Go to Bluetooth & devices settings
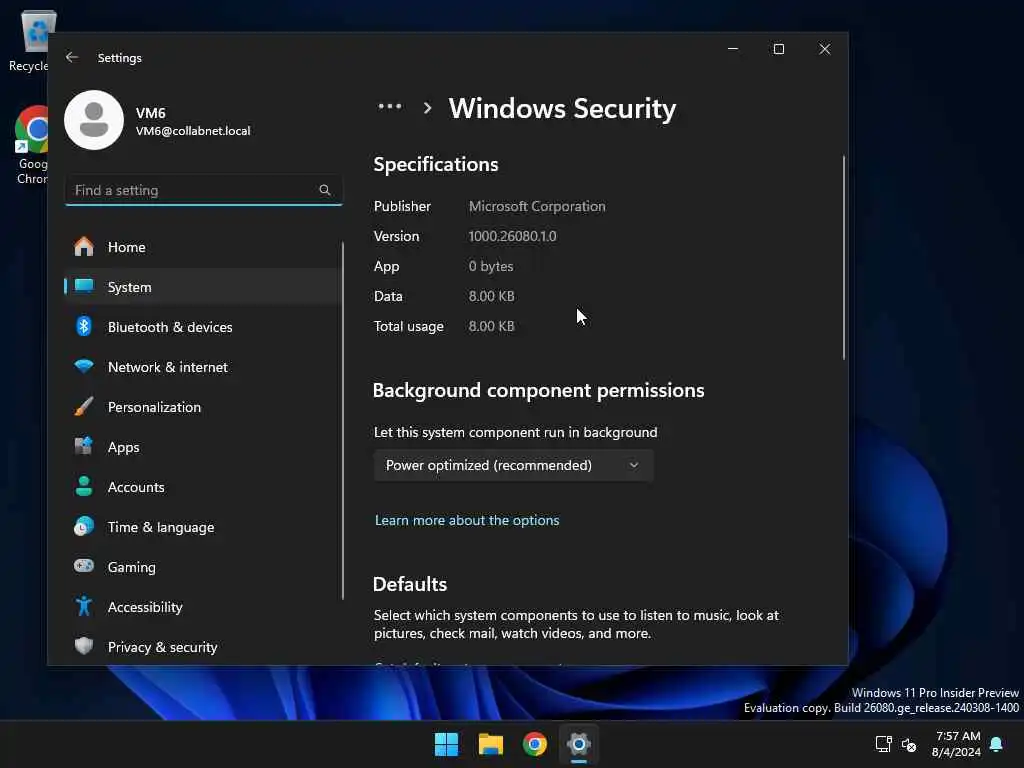The width and height of the screenshot is (1024, 768). click(x=203, y=327)
